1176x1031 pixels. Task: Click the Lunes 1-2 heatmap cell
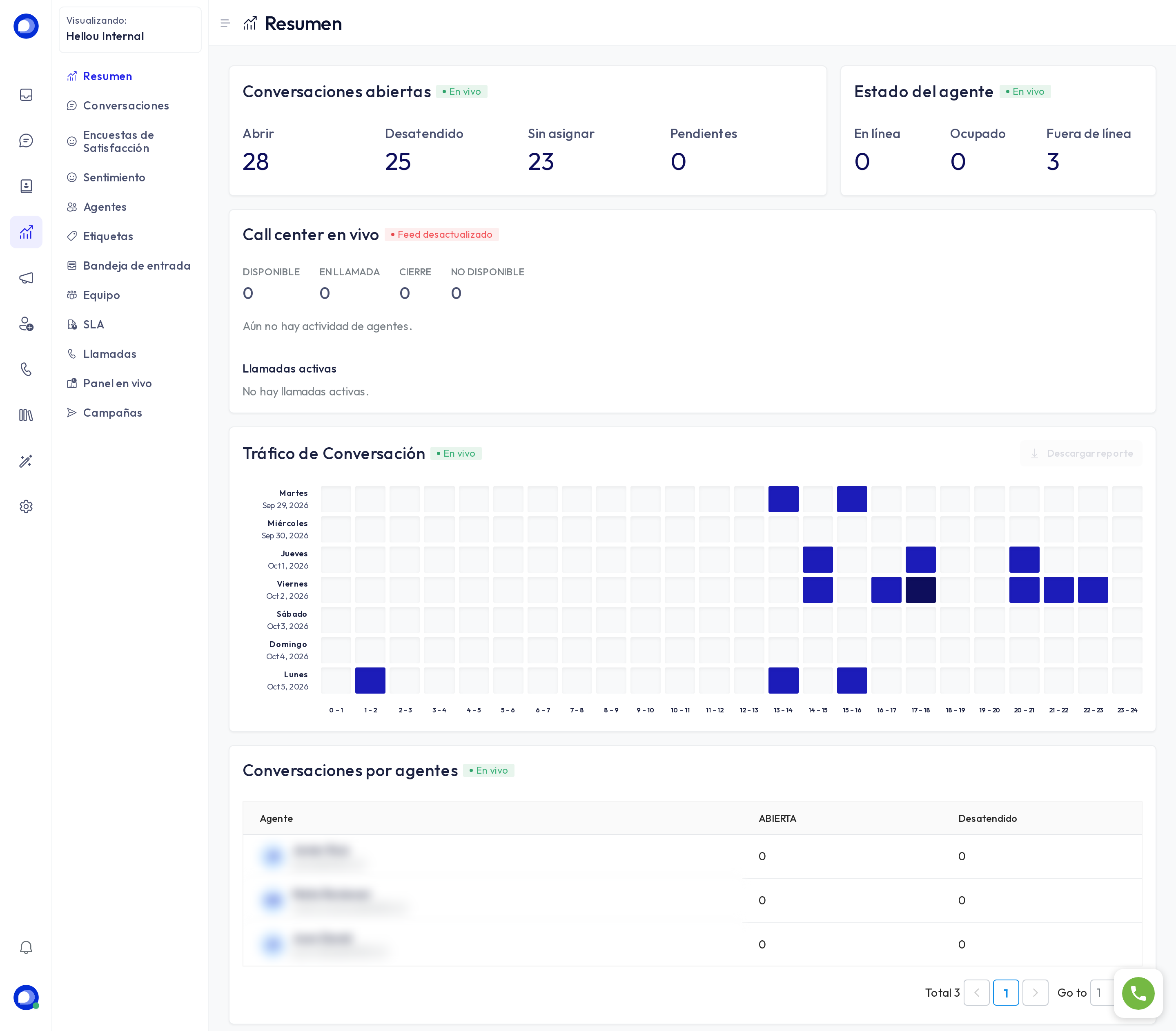click(x=370, y=680)
